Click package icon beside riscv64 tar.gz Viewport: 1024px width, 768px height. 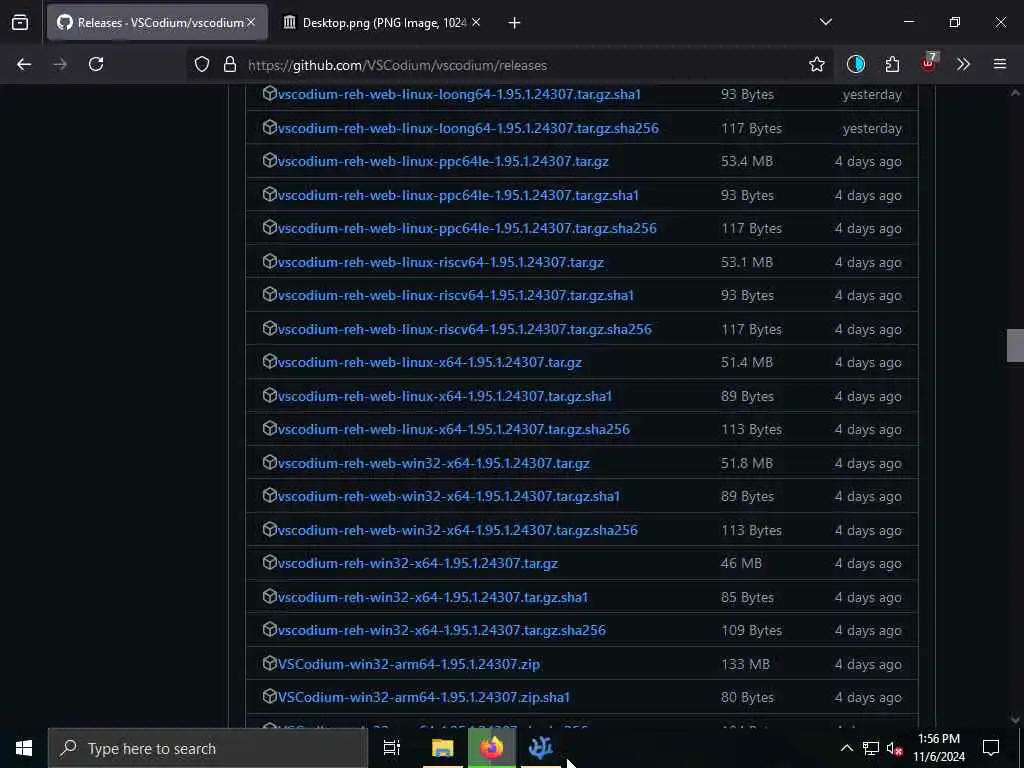[269, 261]
